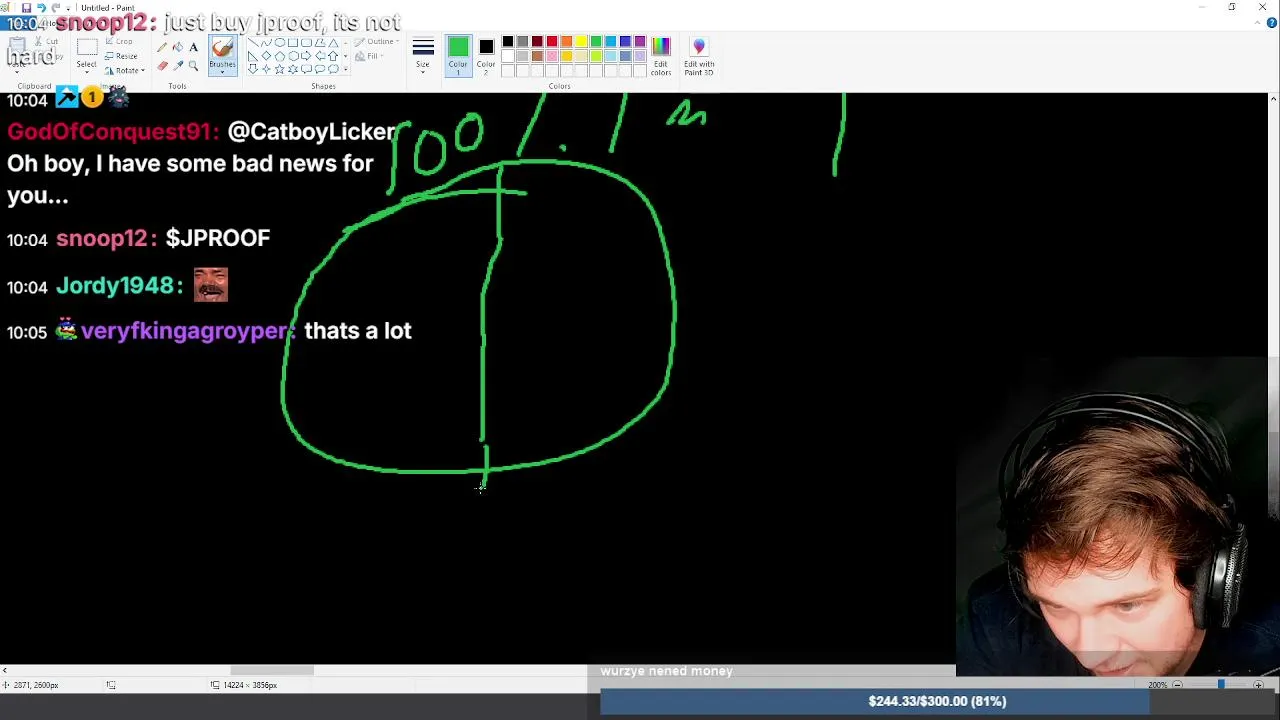
Task: Select the Pencil tool
Action: [x=162, y=47]
